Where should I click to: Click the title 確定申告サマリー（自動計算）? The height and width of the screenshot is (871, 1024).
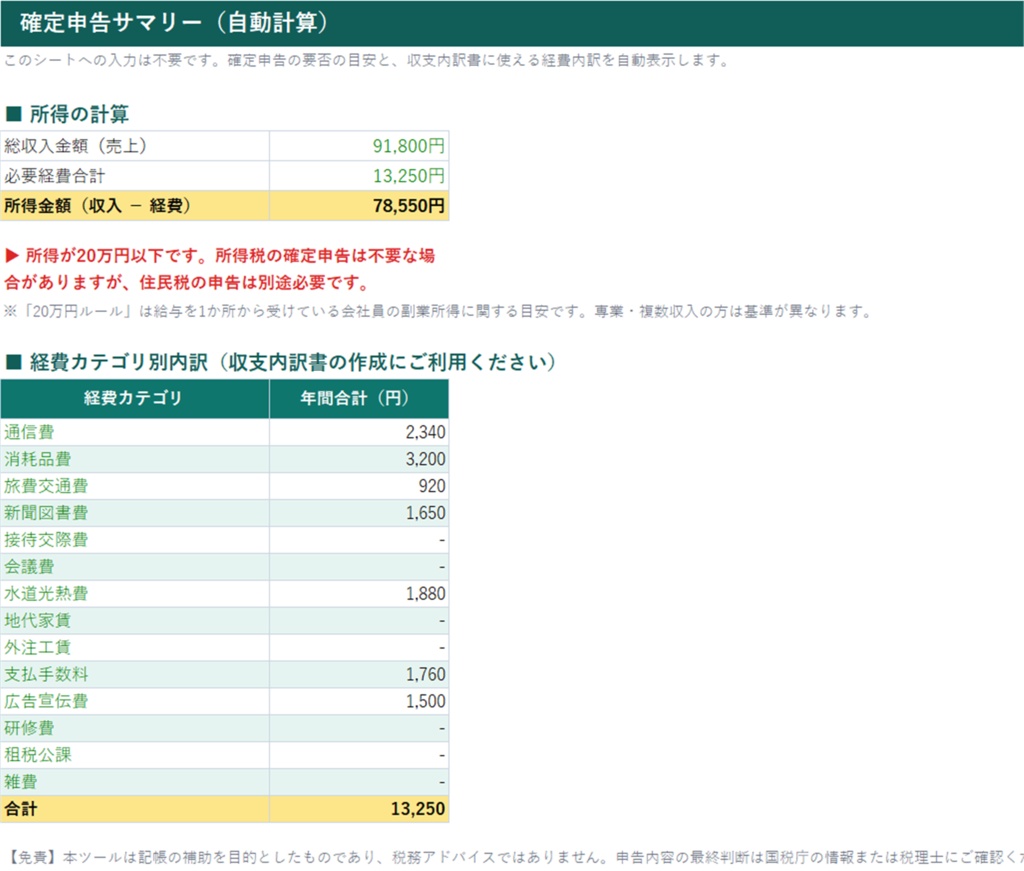(x=174, y=23)
